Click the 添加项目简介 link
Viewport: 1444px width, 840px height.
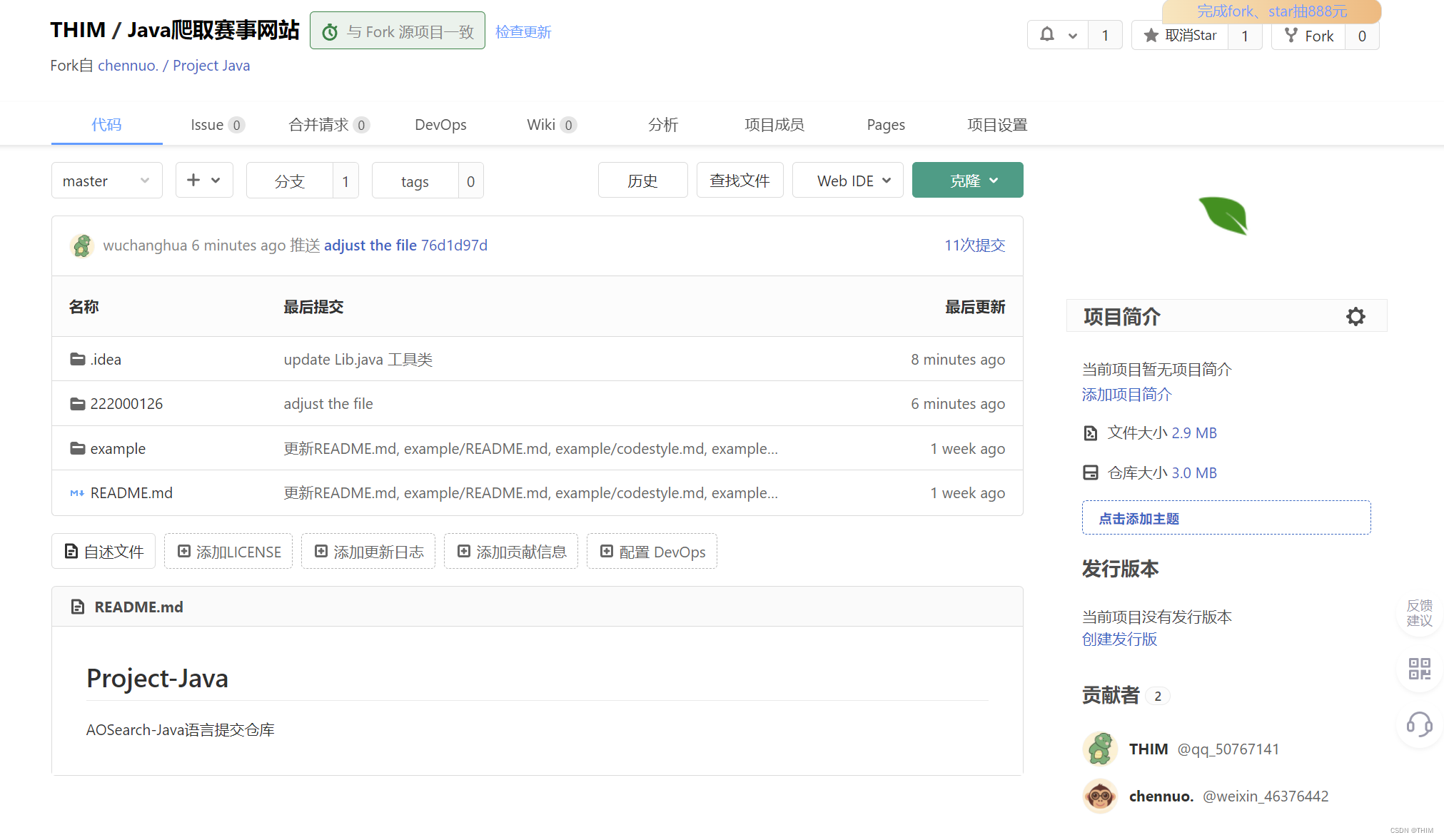(1126, 395)
